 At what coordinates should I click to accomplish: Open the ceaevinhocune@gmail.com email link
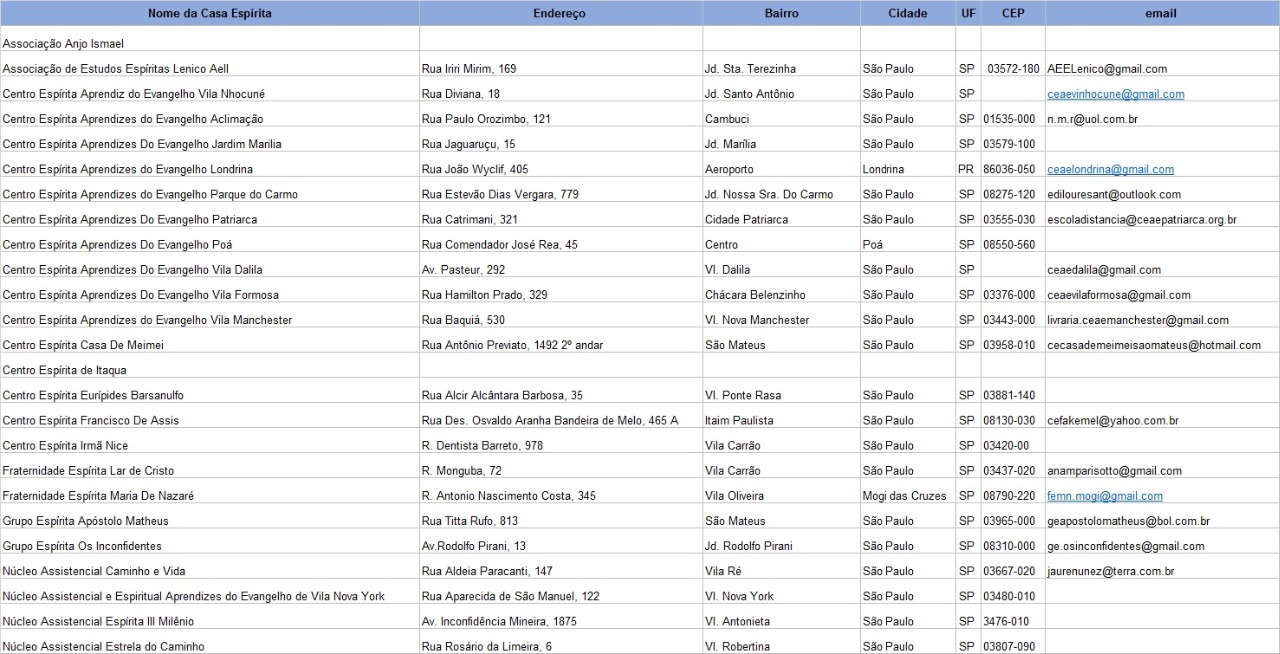point(1115,94)
